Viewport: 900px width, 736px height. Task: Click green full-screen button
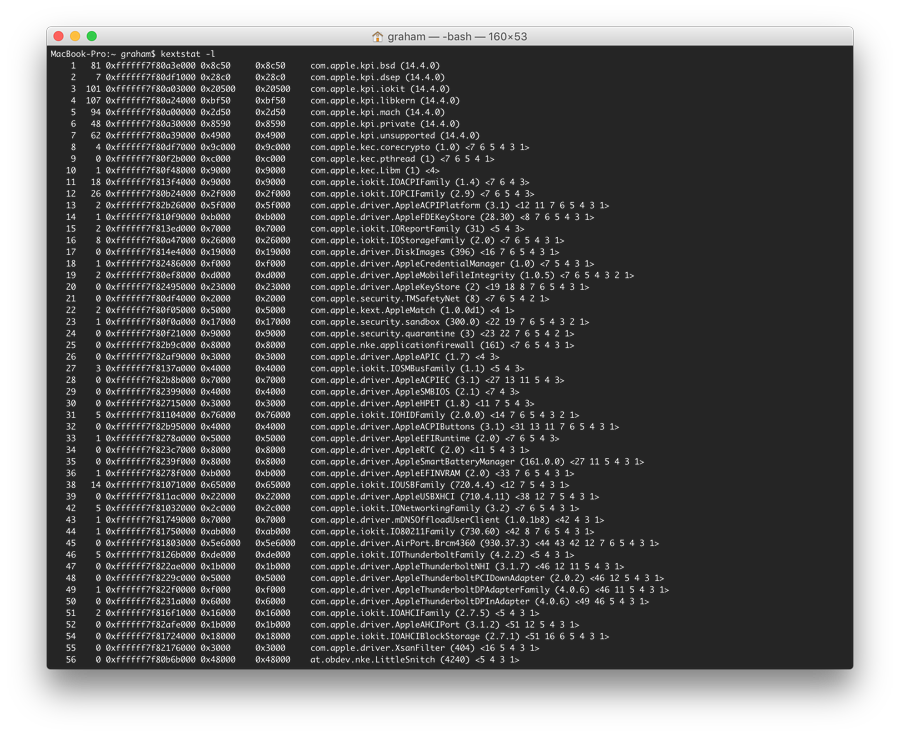[92, 36]
